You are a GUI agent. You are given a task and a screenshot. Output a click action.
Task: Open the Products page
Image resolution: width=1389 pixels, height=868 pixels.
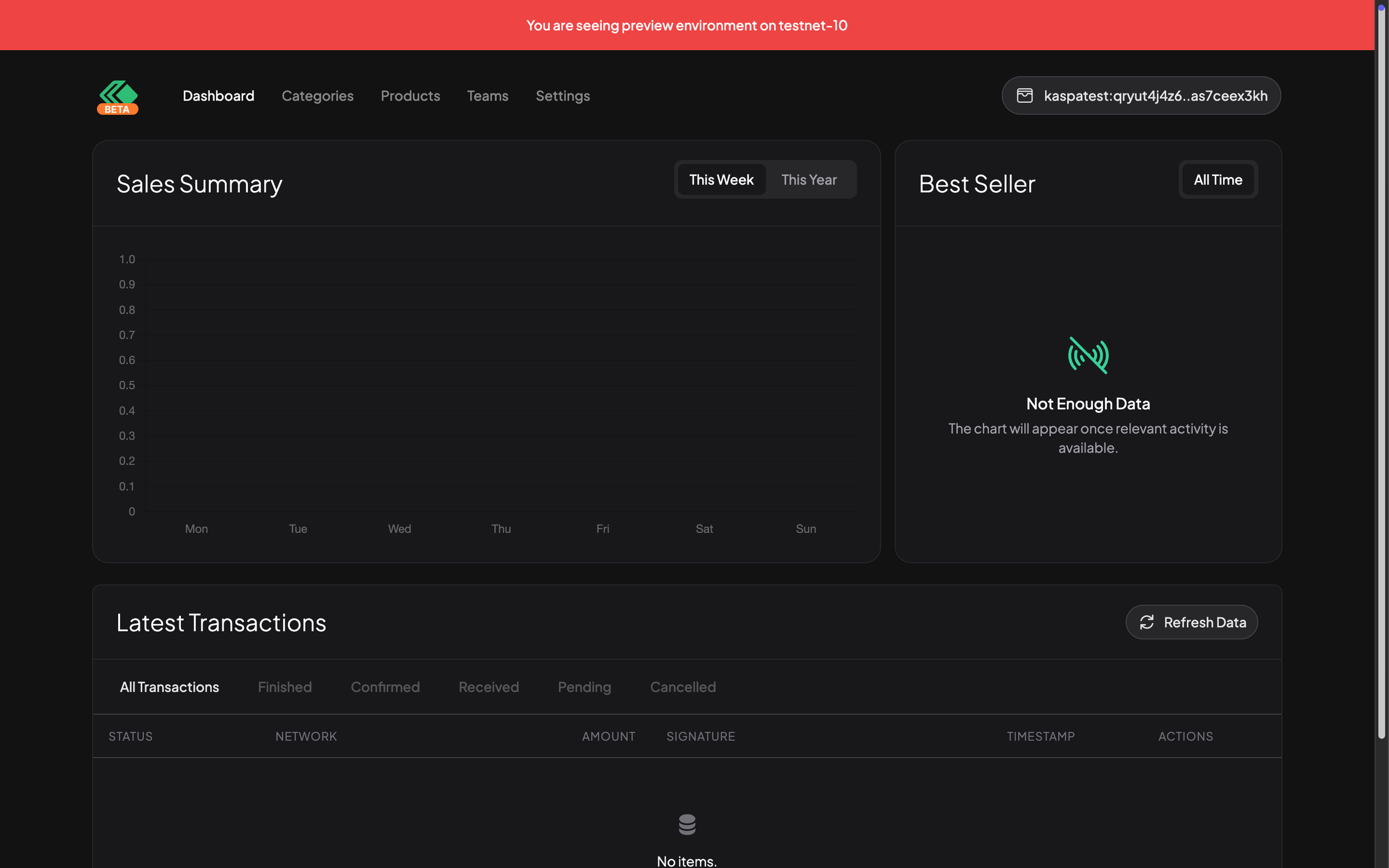[410, 96]
